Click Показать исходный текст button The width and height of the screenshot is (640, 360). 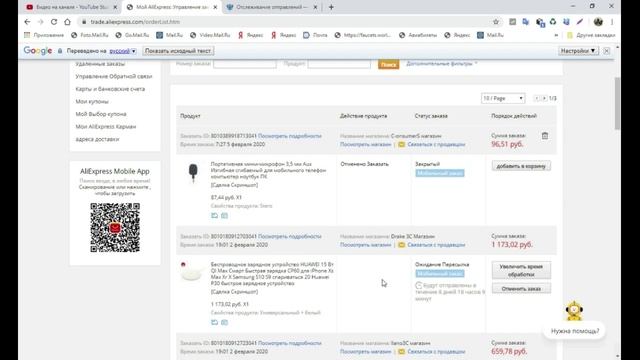178,51
